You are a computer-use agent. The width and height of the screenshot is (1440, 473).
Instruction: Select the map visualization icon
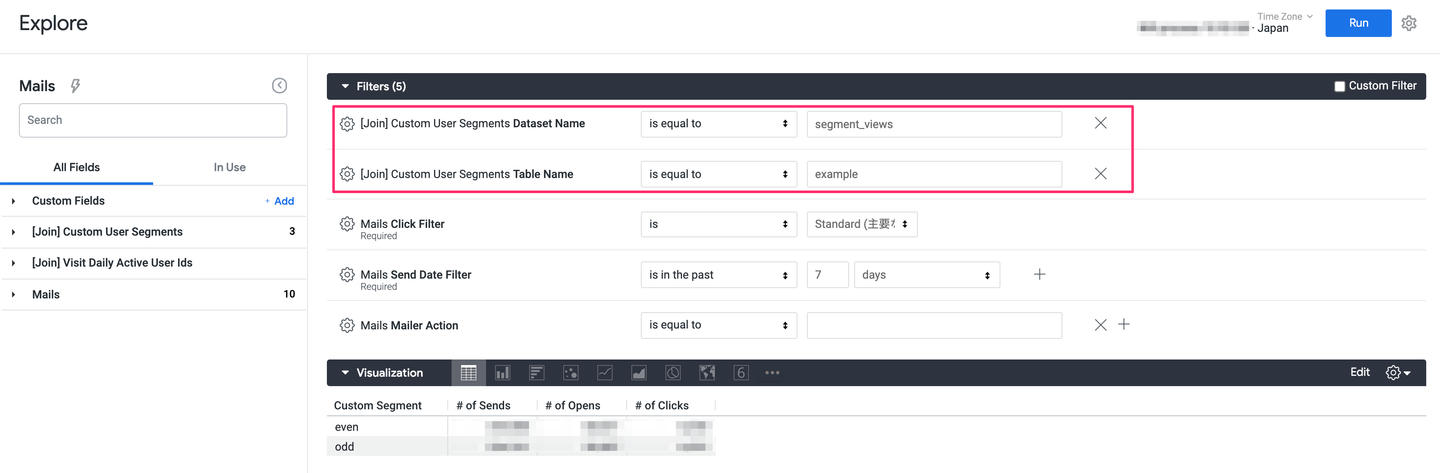pos(707,373)
